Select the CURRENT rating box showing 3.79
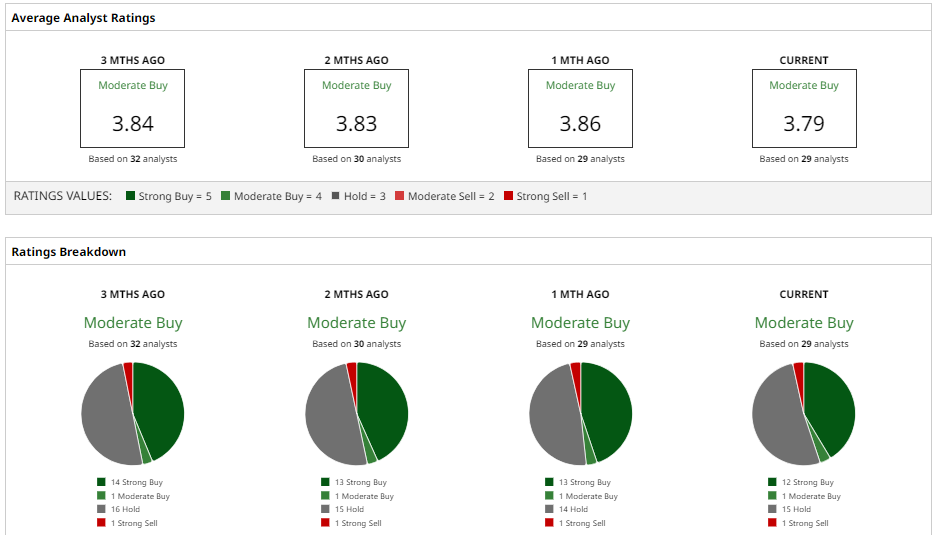 (804, 109)
